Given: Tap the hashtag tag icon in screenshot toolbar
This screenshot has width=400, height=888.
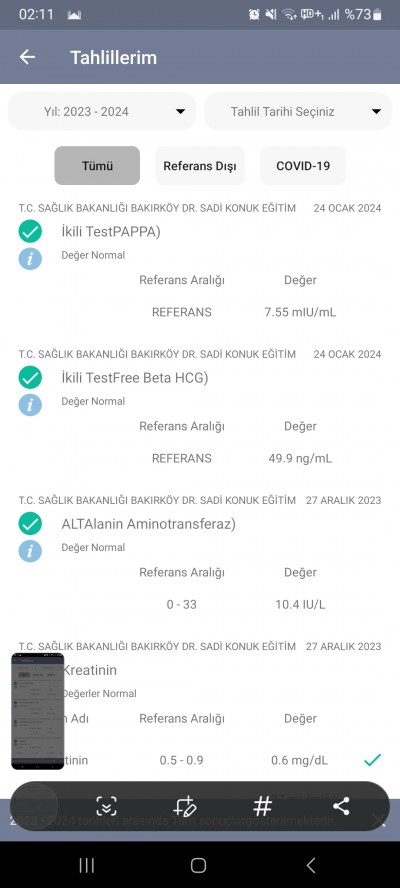Looking at the screenshot, I should [262, 805].
